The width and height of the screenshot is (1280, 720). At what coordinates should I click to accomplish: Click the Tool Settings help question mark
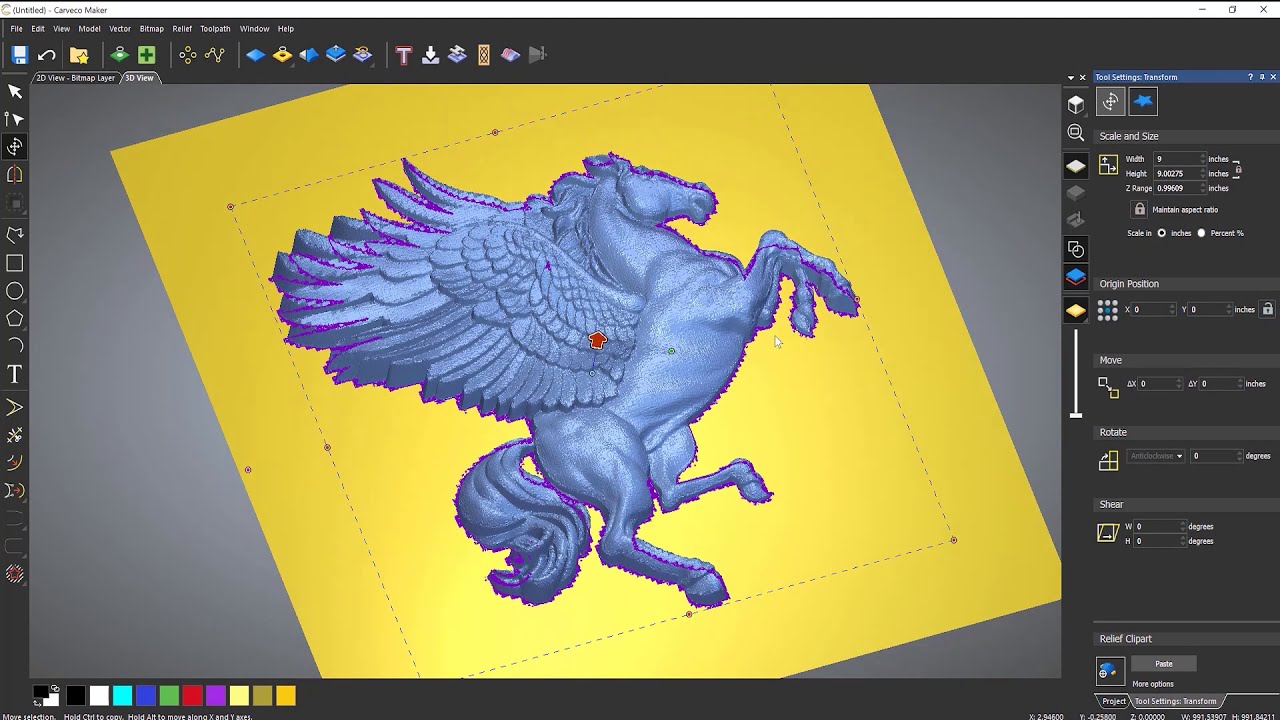point(1250,77)
